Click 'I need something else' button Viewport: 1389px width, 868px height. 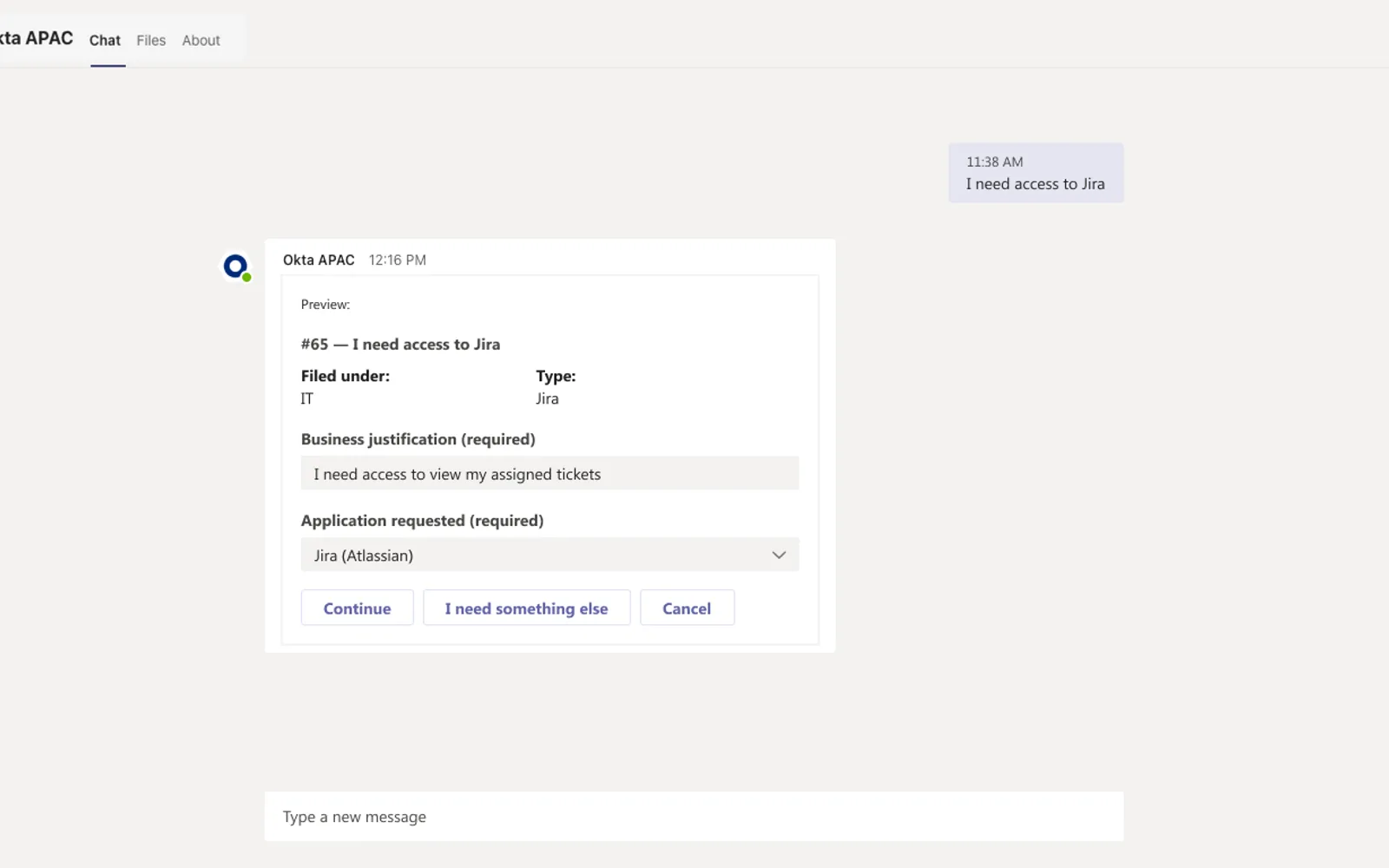[526, 608]
